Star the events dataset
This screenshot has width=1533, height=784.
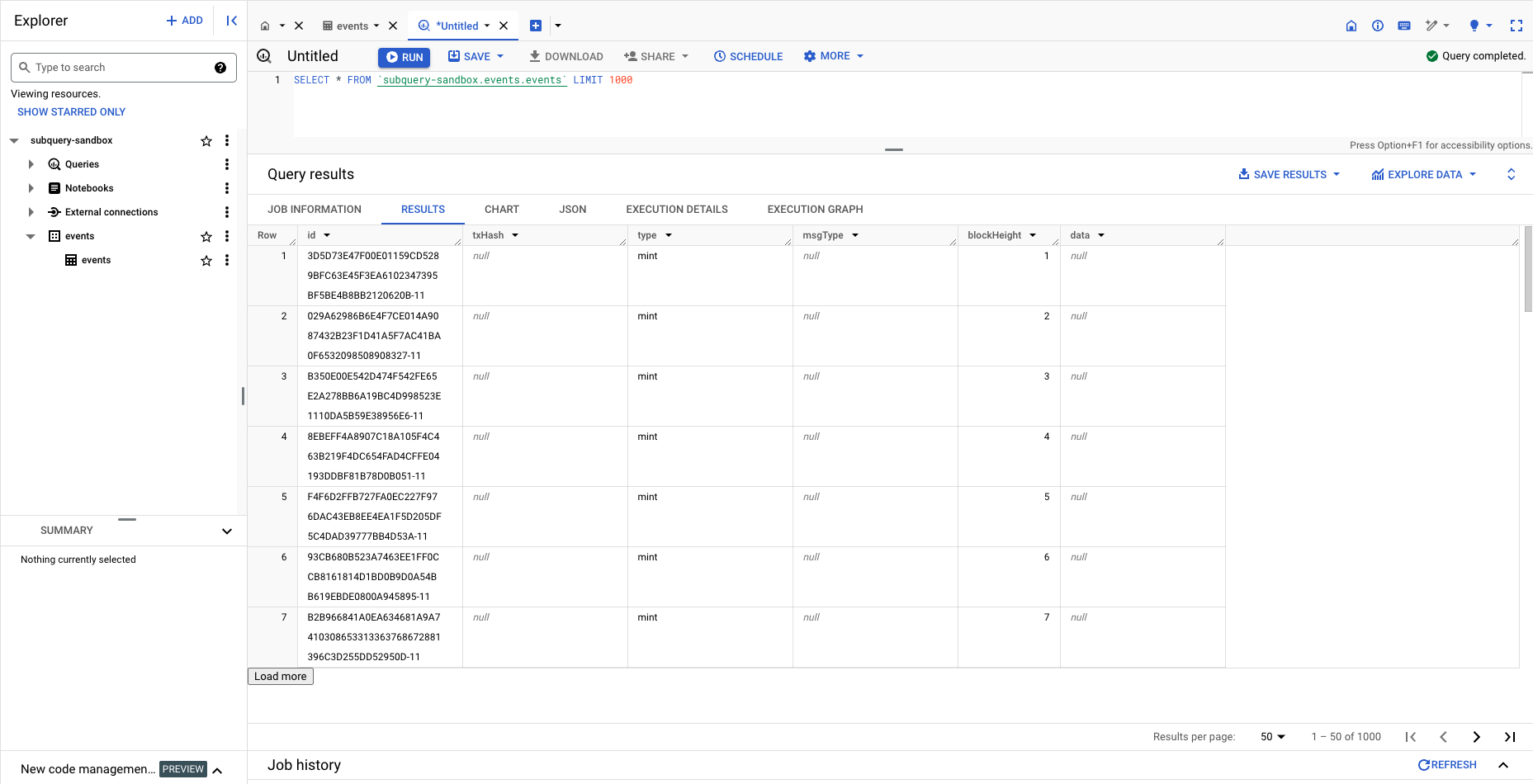tap(206, 237)
